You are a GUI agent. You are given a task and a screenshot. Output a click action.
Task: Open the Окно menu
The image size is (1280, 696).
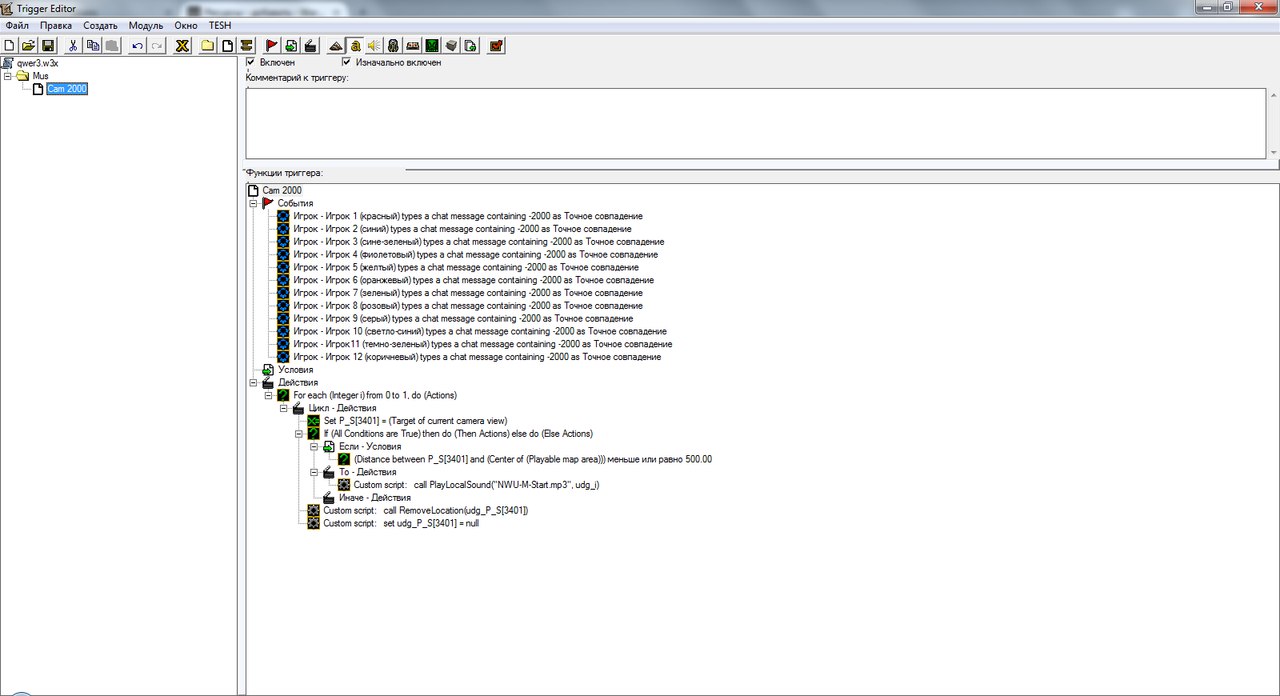(x=186, y=24)
